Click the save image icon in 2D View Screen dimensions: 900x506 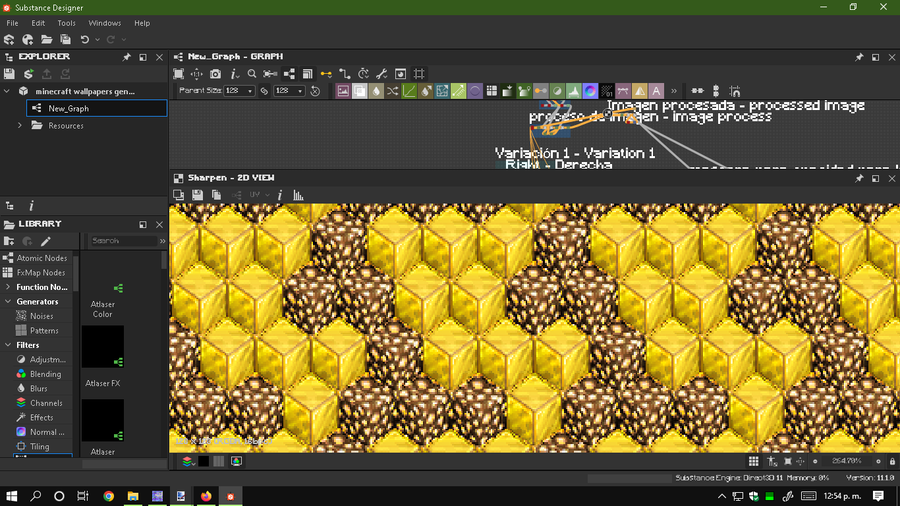pyautogui.click(x=197, y=195)
